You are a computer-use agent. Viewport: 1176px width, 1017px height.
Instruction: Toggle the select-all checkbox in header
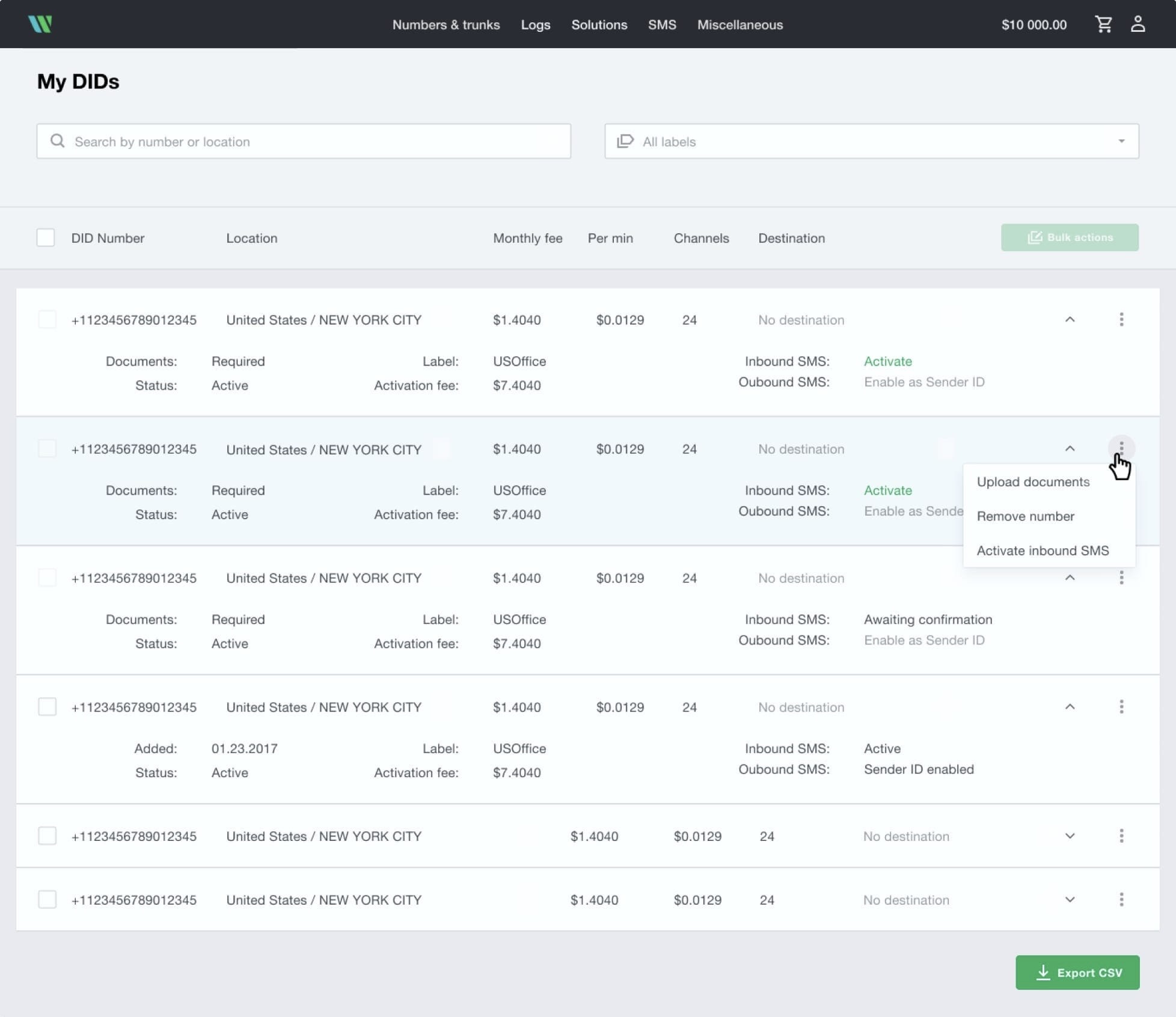point(46,238)
